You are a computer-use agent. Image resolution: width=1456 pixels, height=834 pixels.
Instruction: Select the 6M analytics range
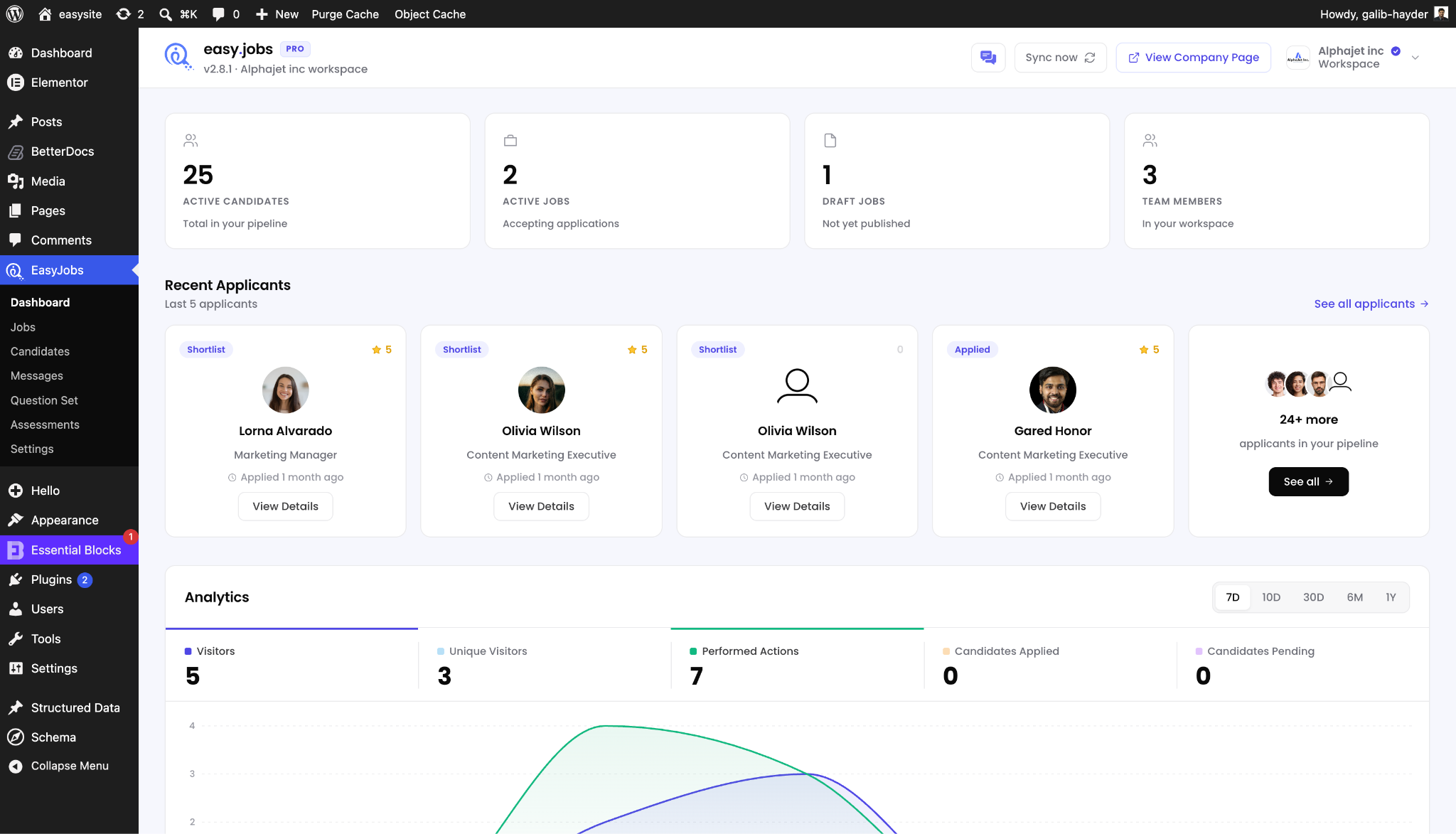click(1355, 597)
